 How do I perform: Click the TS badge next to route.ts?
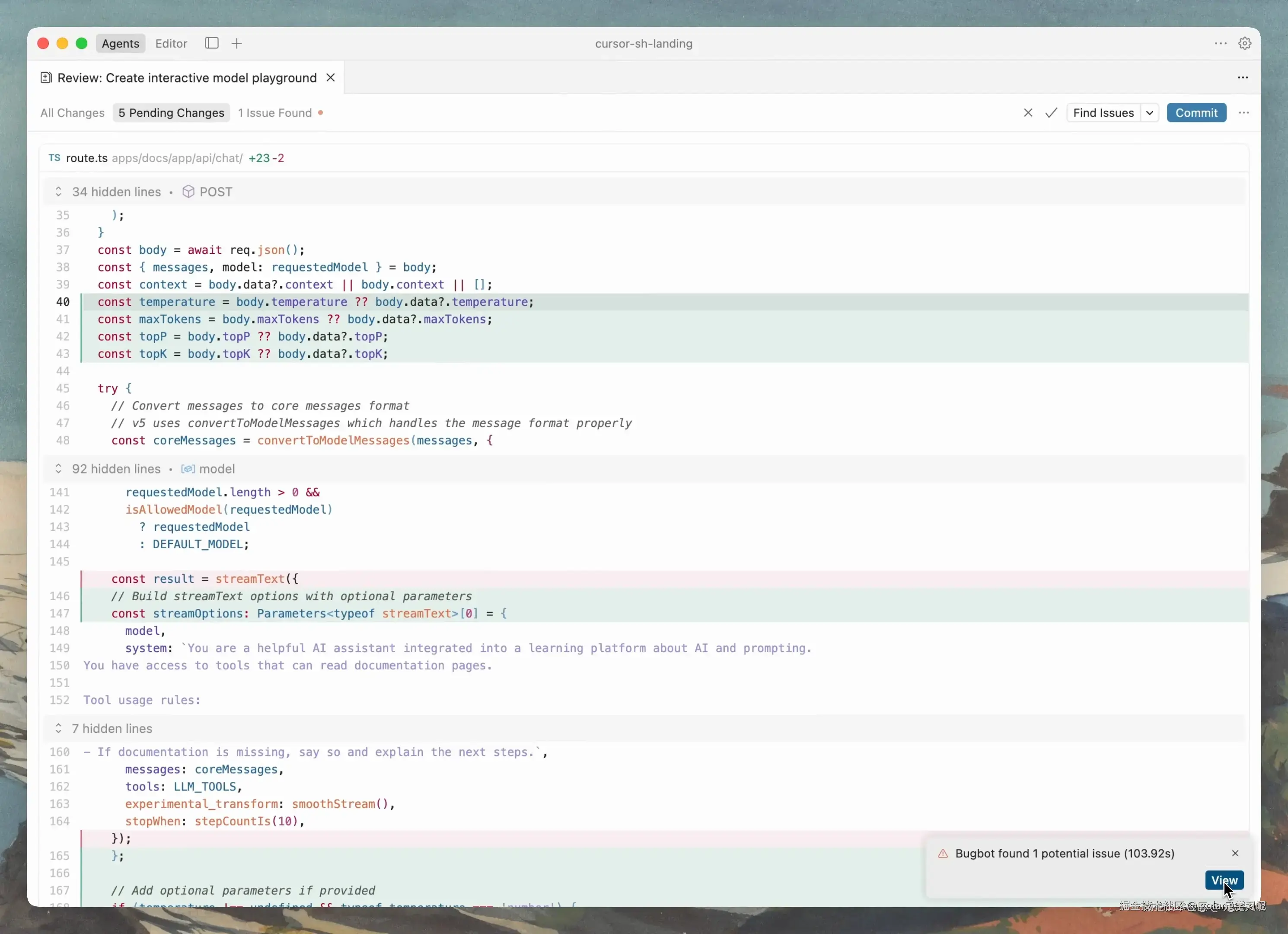coord(54,158)
